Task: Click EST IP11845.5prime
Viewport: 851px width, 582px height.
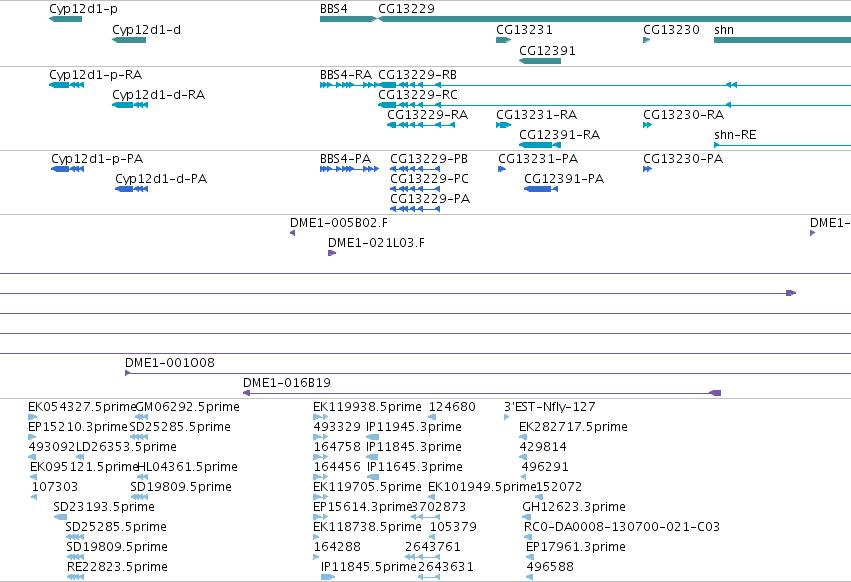Action: (328, 577)
